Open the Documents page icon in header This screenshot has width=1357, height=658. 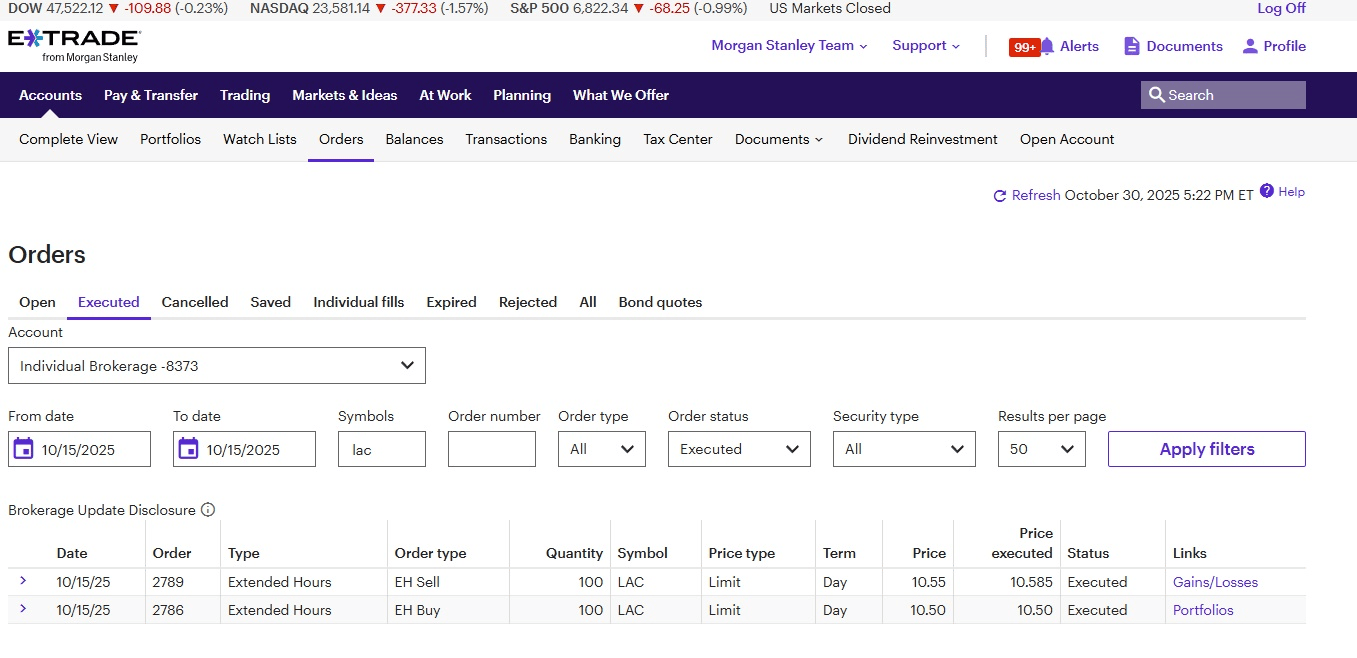[1132, 46]
